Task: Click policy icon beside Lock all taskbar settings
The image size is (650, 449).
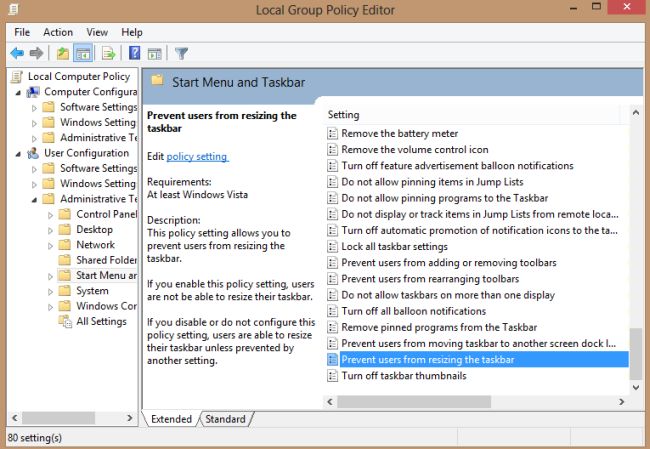Action: [x=332, y=247]
